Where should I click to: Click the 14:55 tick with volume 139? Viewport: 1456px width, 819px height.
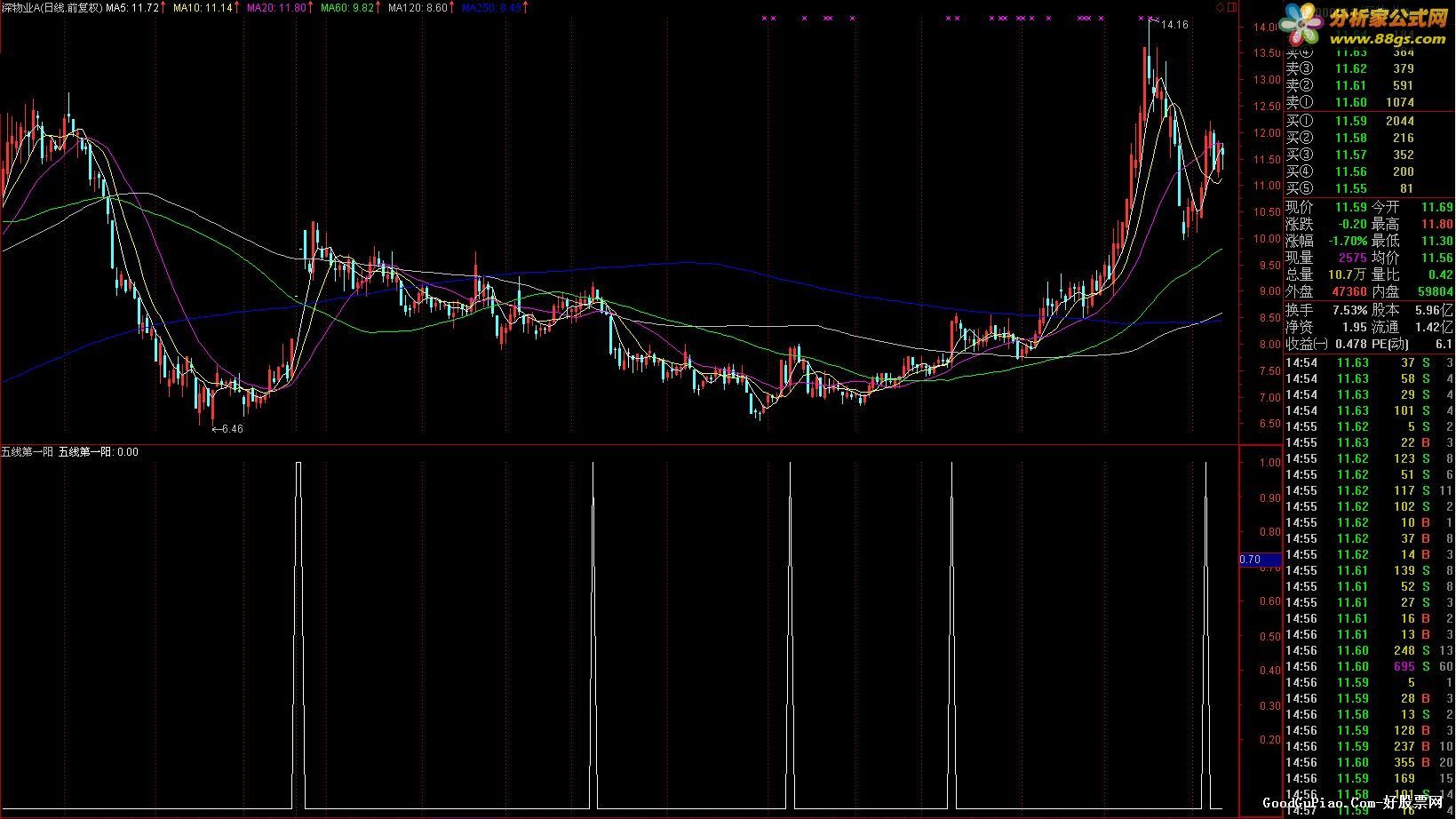click(1370, 570)
